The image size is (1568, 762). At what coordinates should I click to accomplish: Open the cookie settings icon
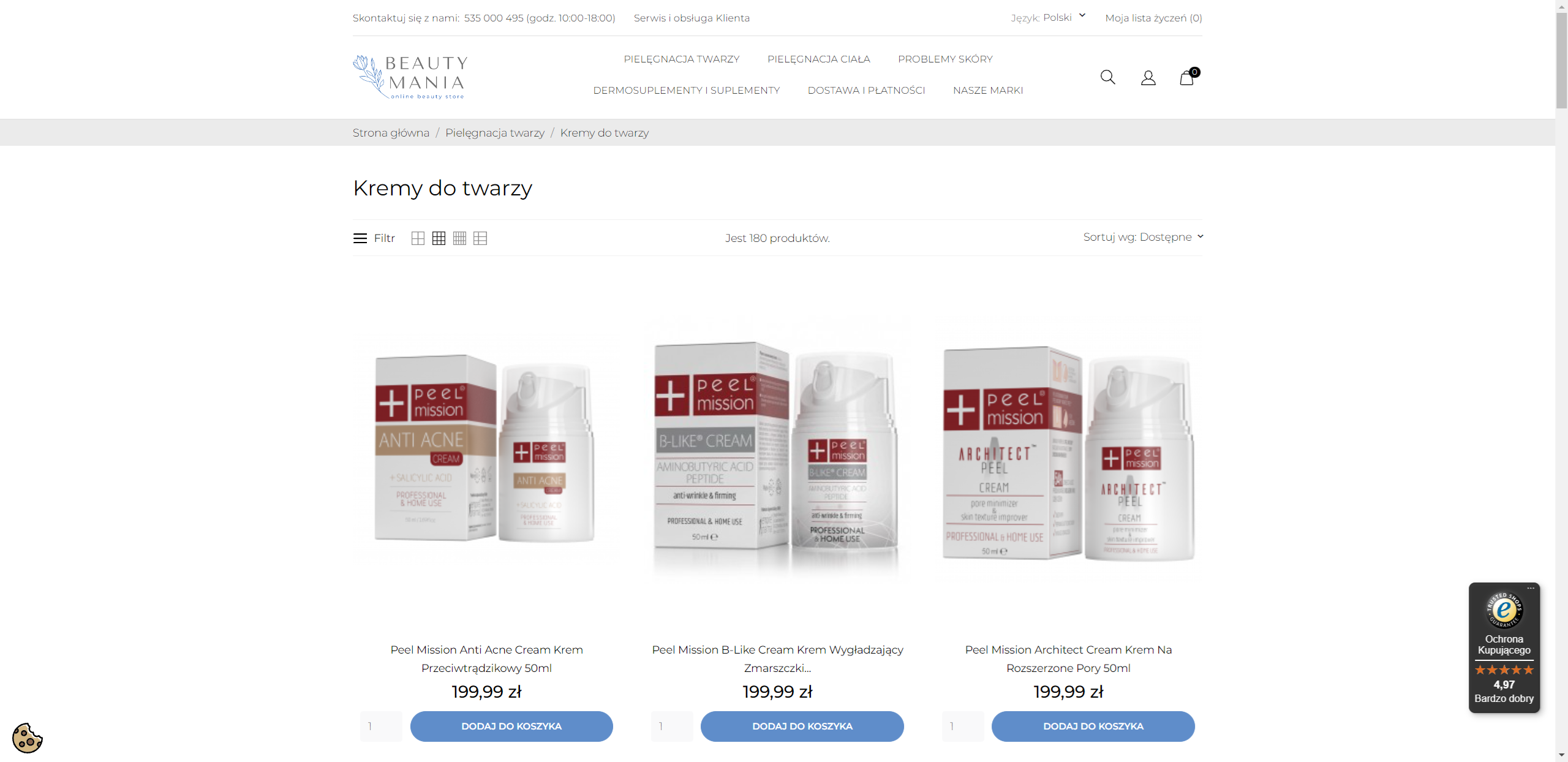pos(27,737)
